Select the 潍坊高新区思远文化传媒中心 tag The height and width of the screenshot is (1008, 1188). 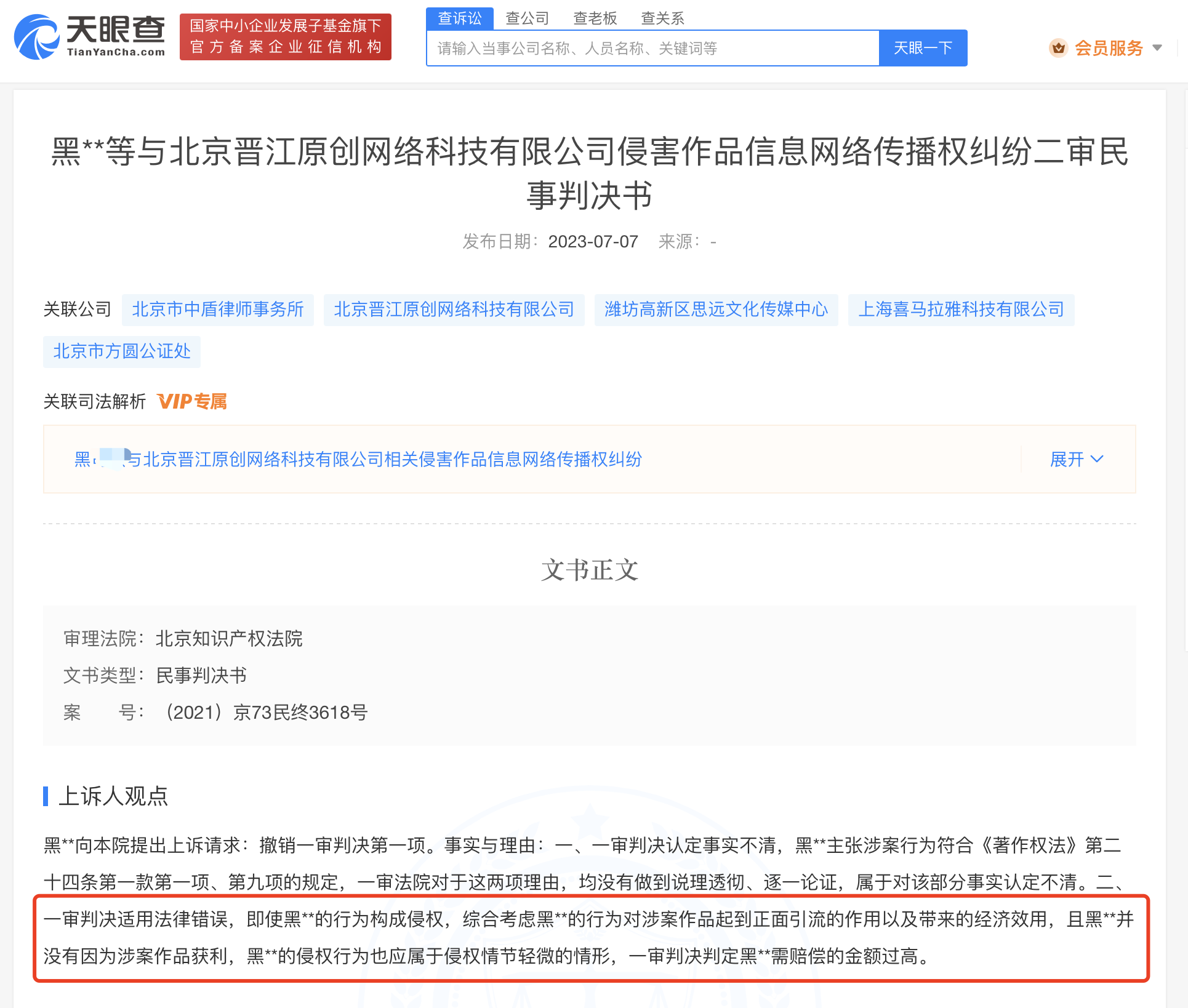[x=716, y=310]
